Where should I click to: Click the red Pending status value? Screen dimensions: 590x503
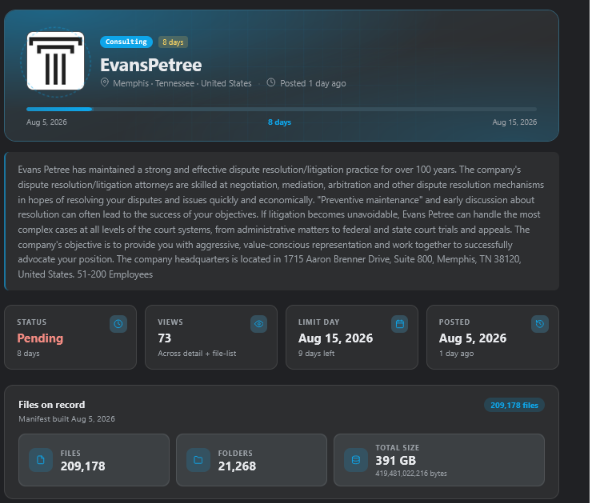coord(40,338)
